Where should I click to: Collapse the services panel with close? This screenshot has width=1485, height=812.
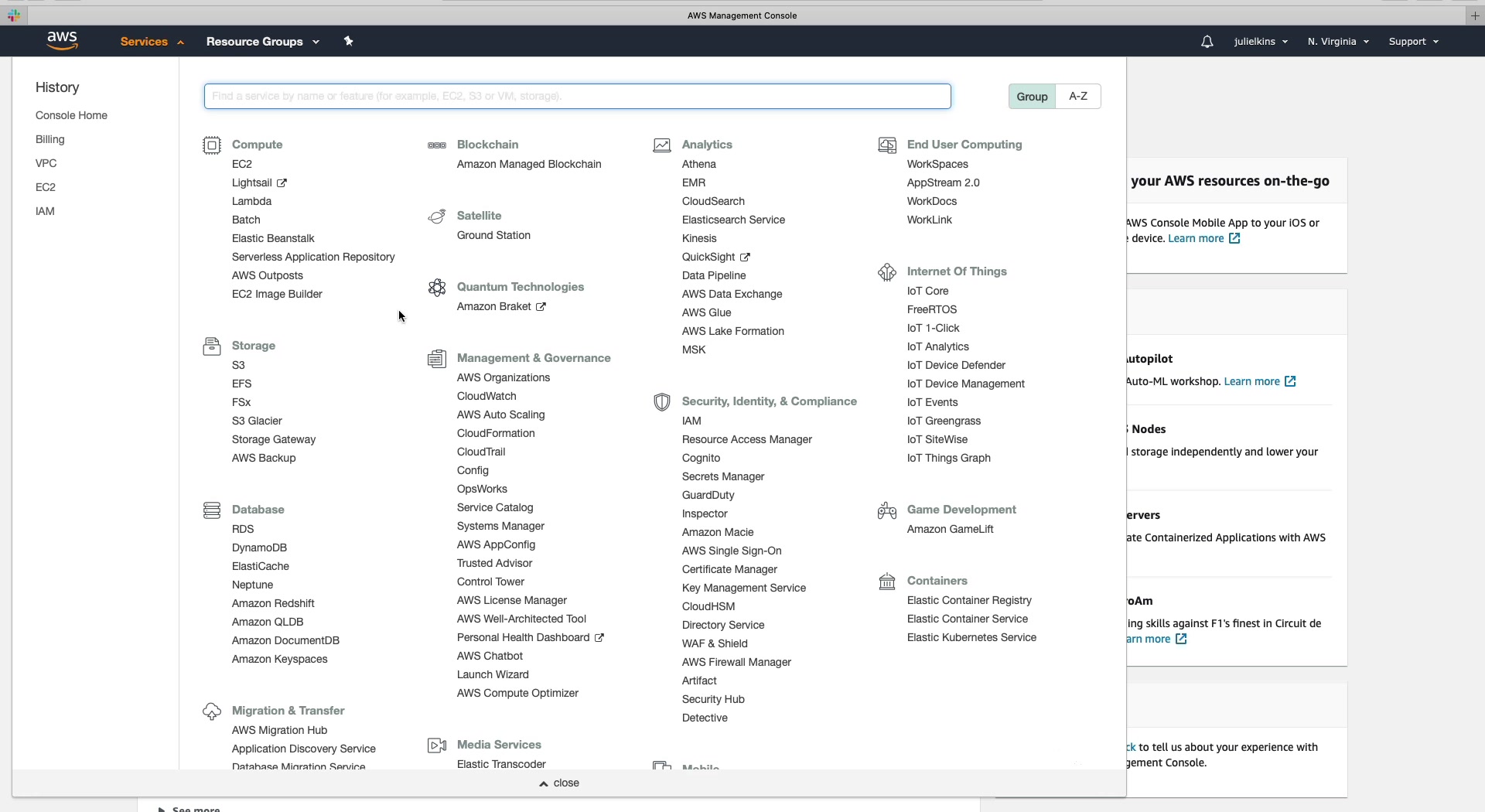pos(559,783)
